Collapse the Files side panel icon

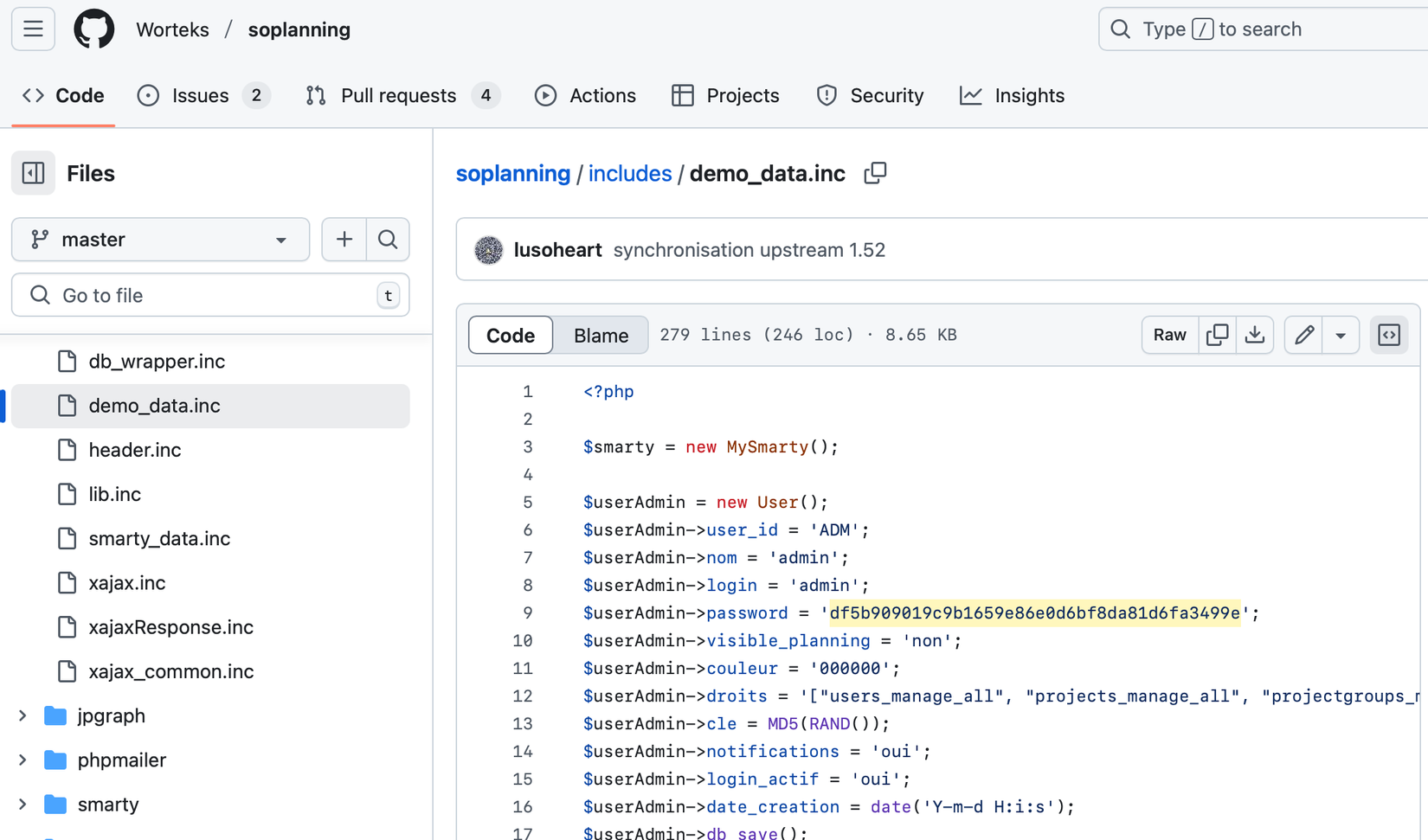[33, 173]
